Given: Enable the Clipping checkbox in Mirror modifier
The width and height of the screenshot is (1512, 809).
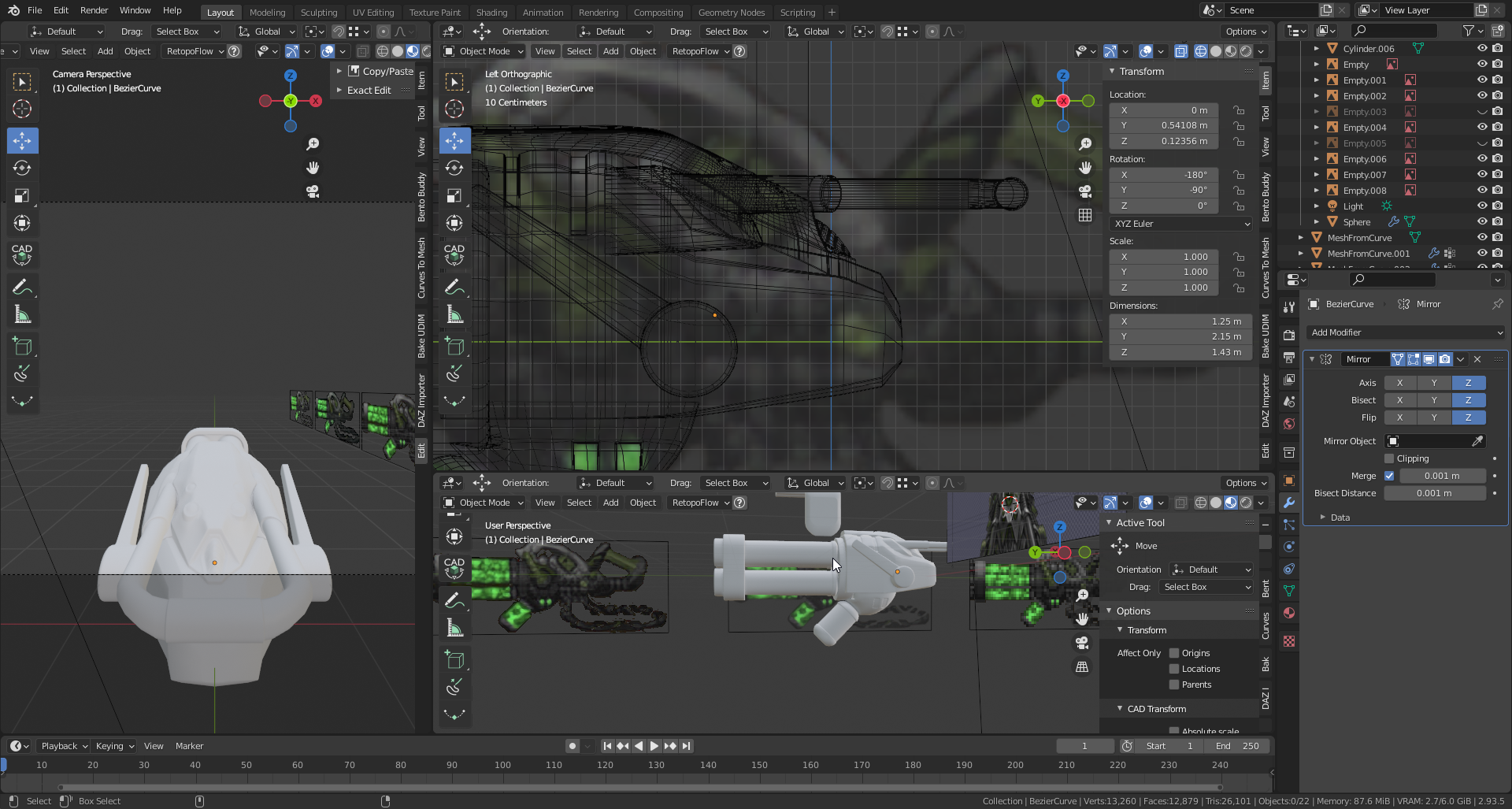Looking at the screenshot, I should pos(1389,458).
